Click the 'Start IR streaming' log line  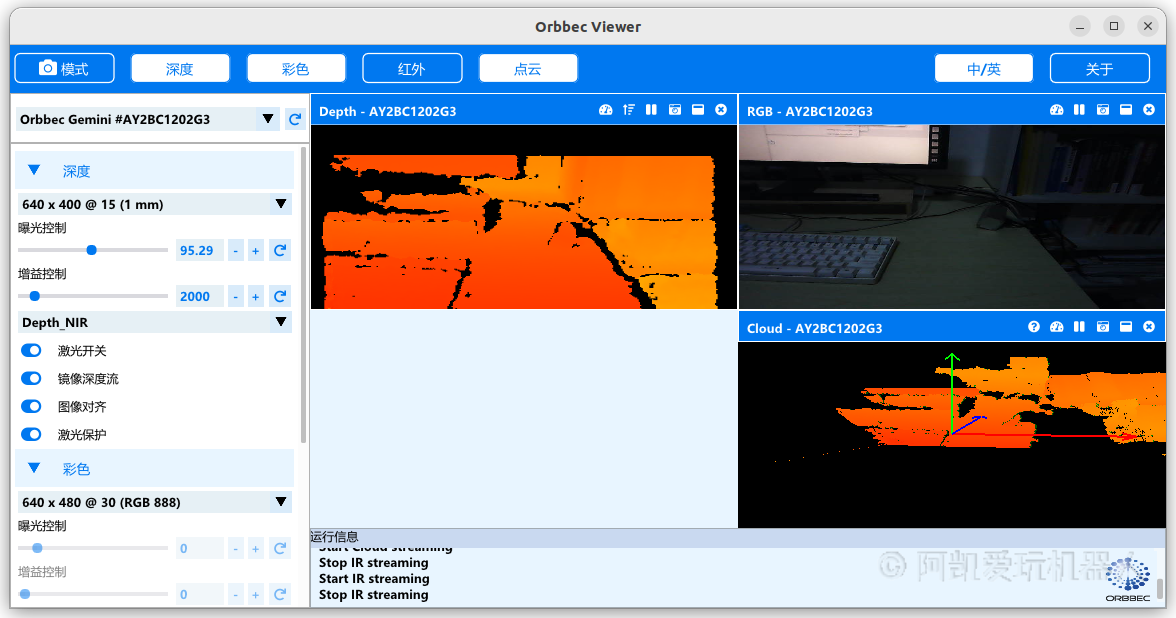374,578
